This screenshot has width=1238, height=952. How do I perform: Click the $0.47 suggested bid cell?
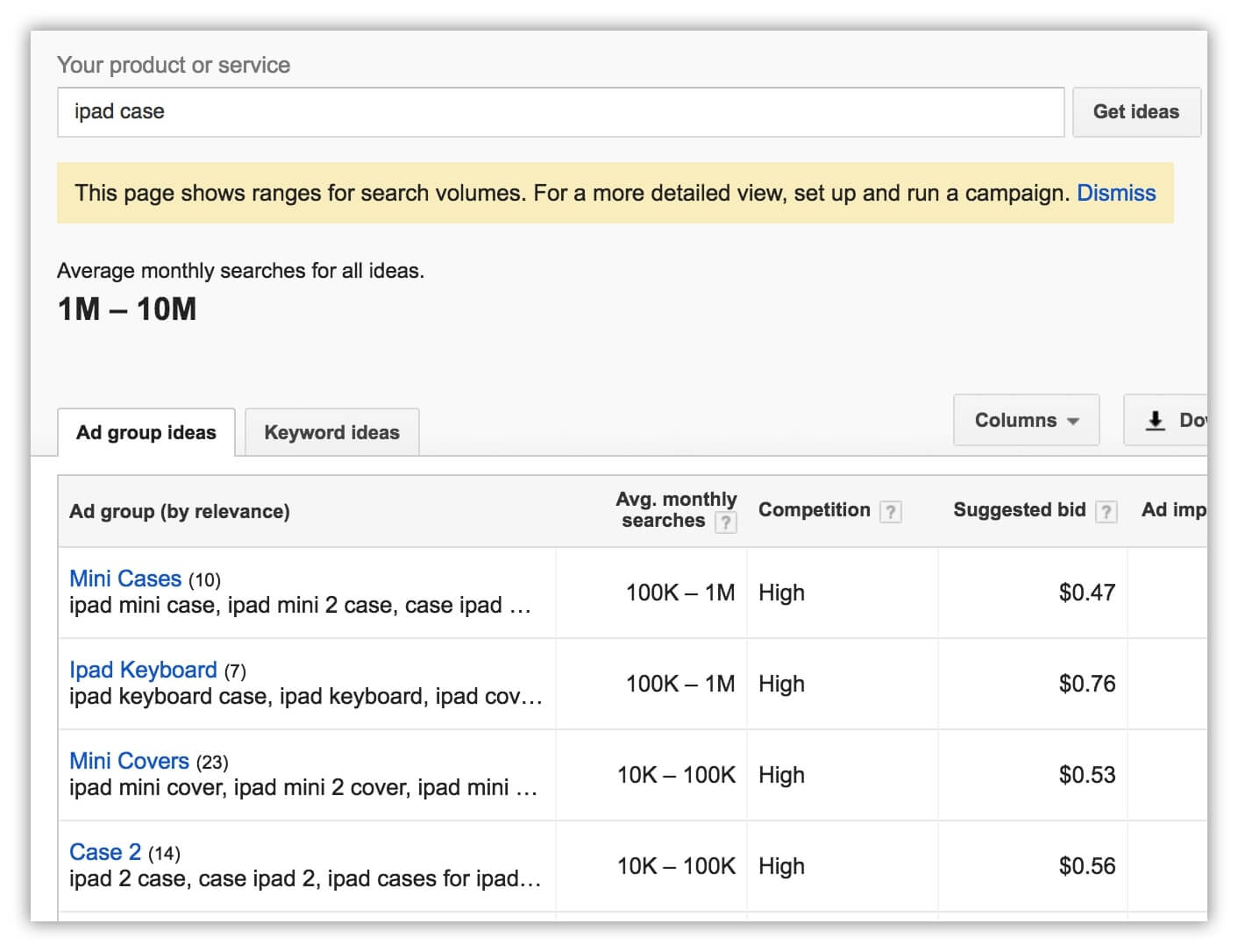[1086, 593]
